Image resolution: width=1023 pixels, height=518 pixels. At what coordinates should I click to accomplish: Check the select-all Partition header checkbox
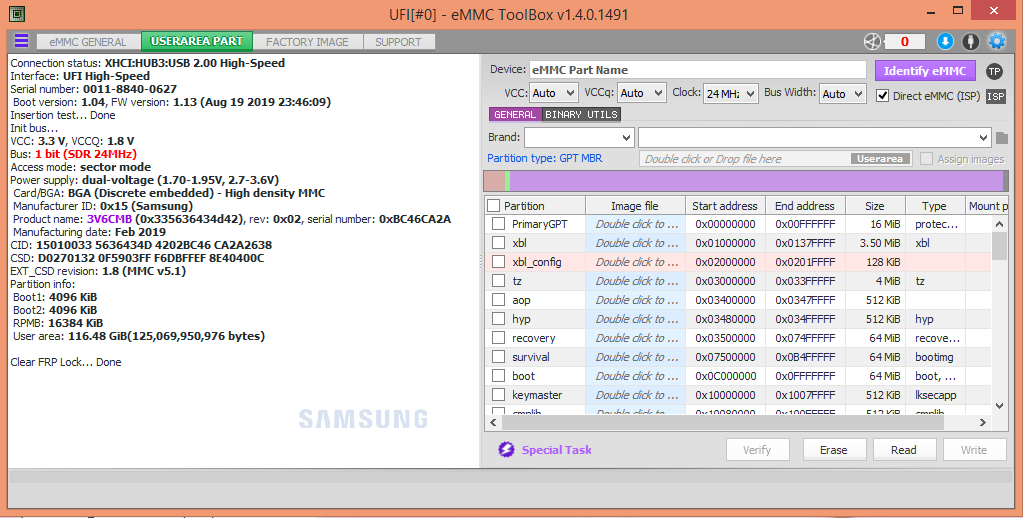494,206
